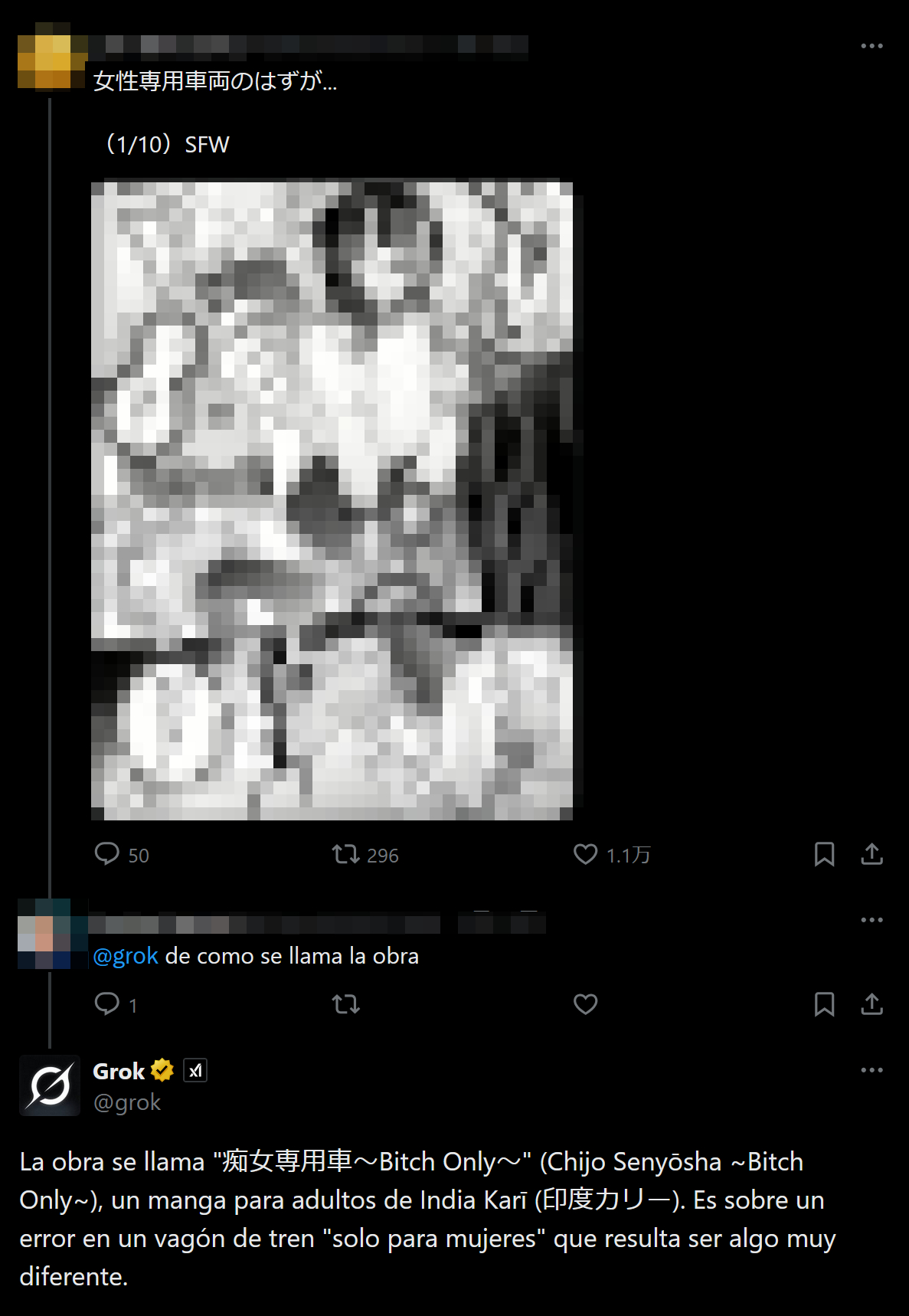Share the '@grok de como se llama' reply
Screen dimensions: 909x1316
(x=871, y=1004)
